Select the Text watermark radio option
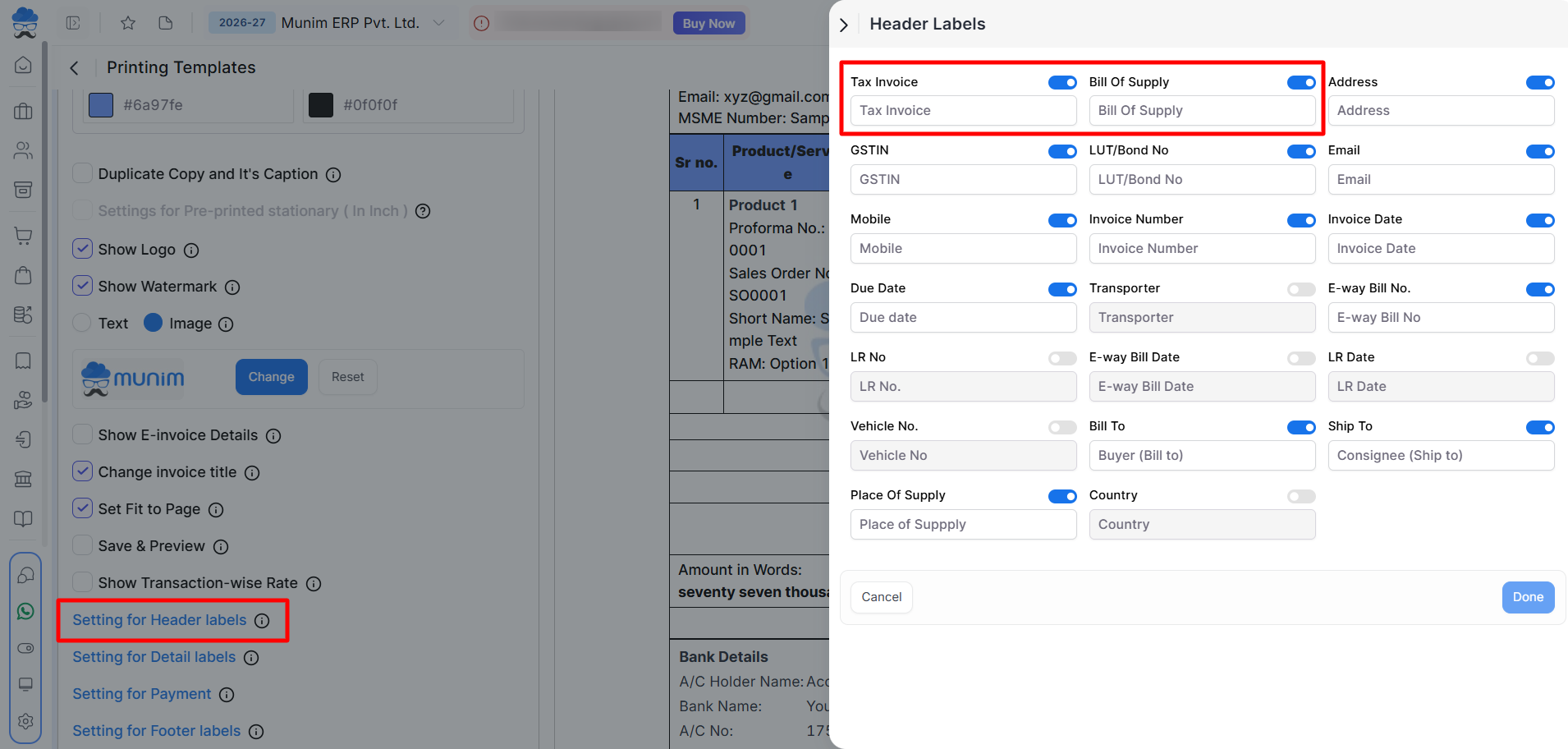The height and width of the screenshot is (749, 1568). coord(82,323)
